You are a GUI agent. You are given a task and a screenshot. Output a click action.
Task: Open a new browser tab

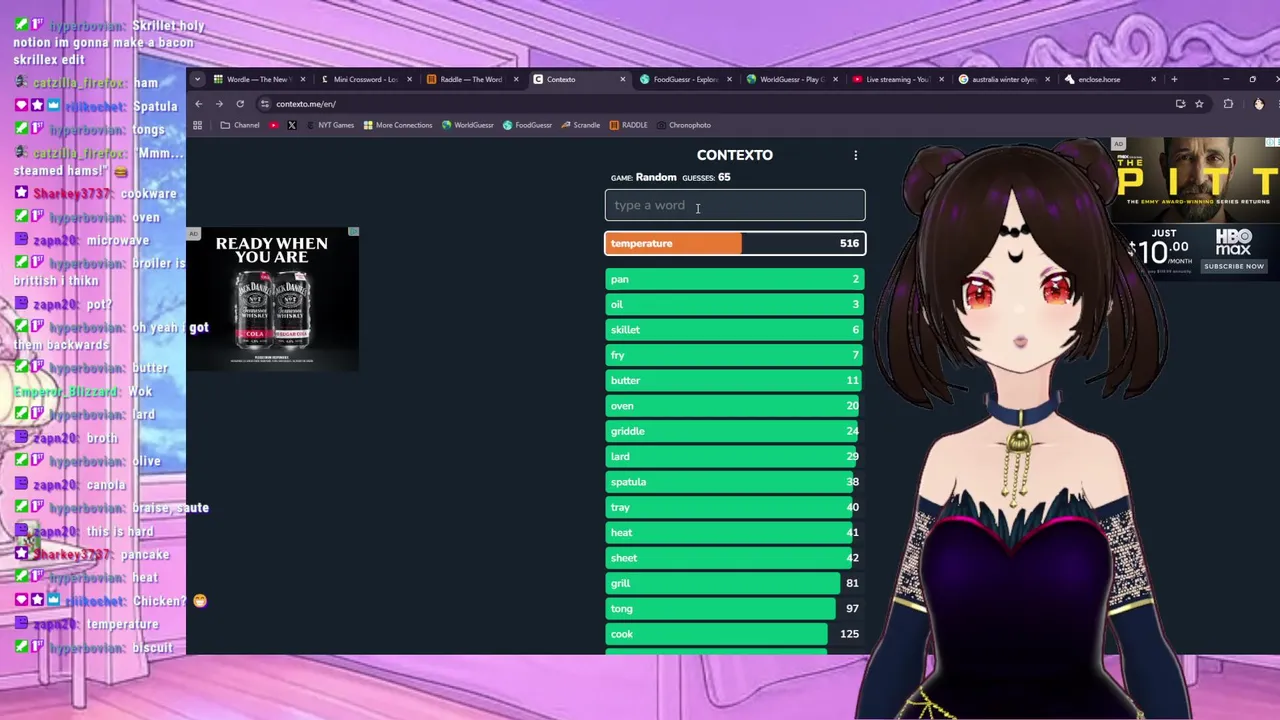click(1174, 79)
